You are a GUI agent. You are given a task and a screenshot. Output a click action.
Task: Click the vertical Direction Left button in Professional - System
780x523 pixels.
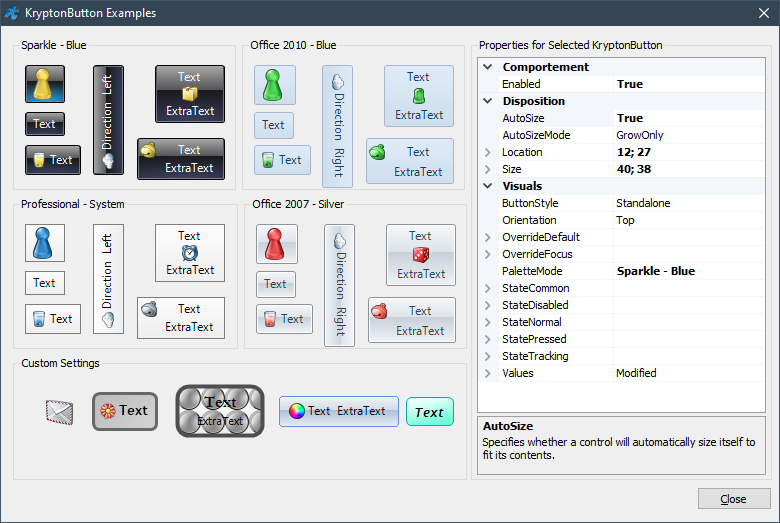click(x=108, y=279)
